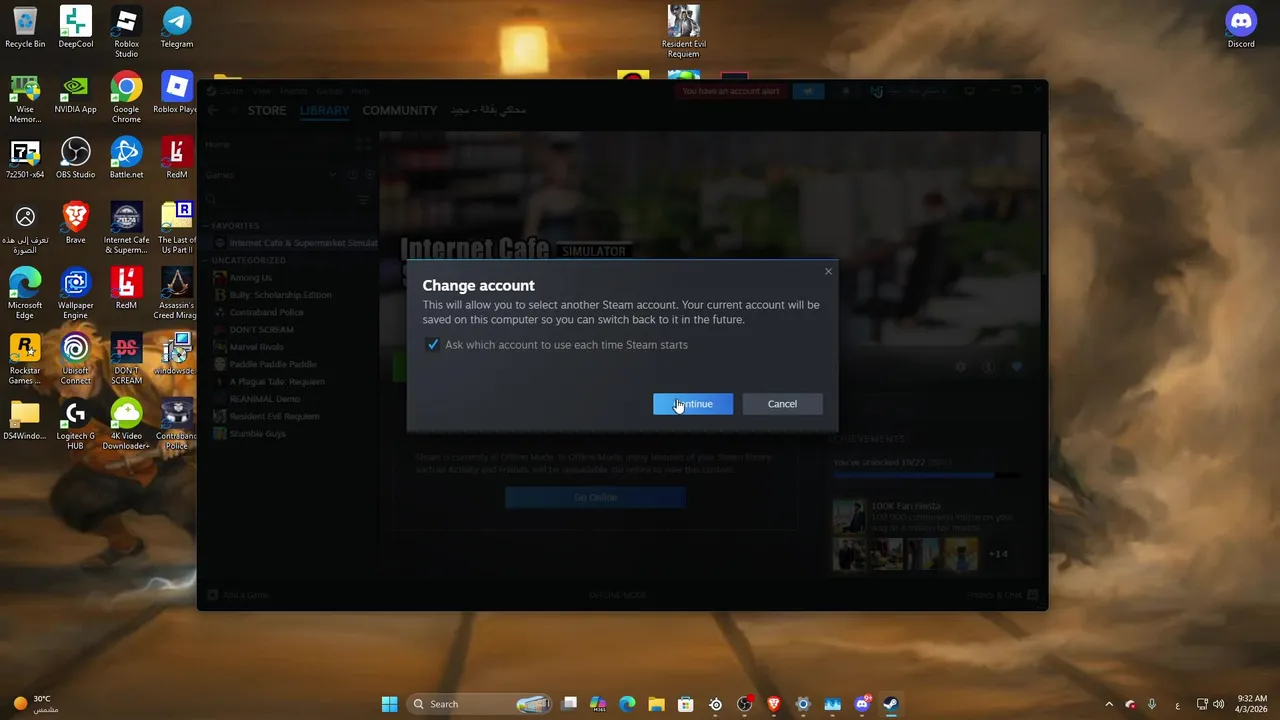Click the taskbar Search box
Image resolution: width=1280 pixels, height=720 pixels.
point(481,704)
